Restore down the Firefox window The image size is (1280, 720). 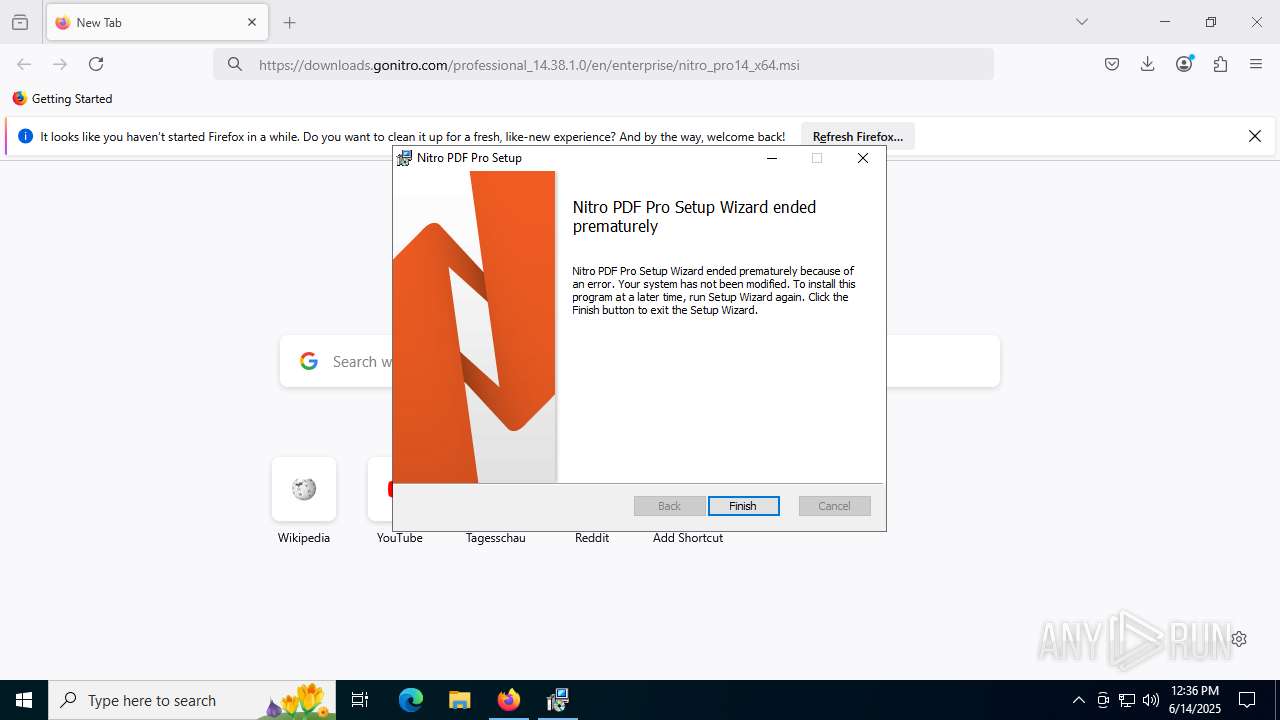[1211, 22]
